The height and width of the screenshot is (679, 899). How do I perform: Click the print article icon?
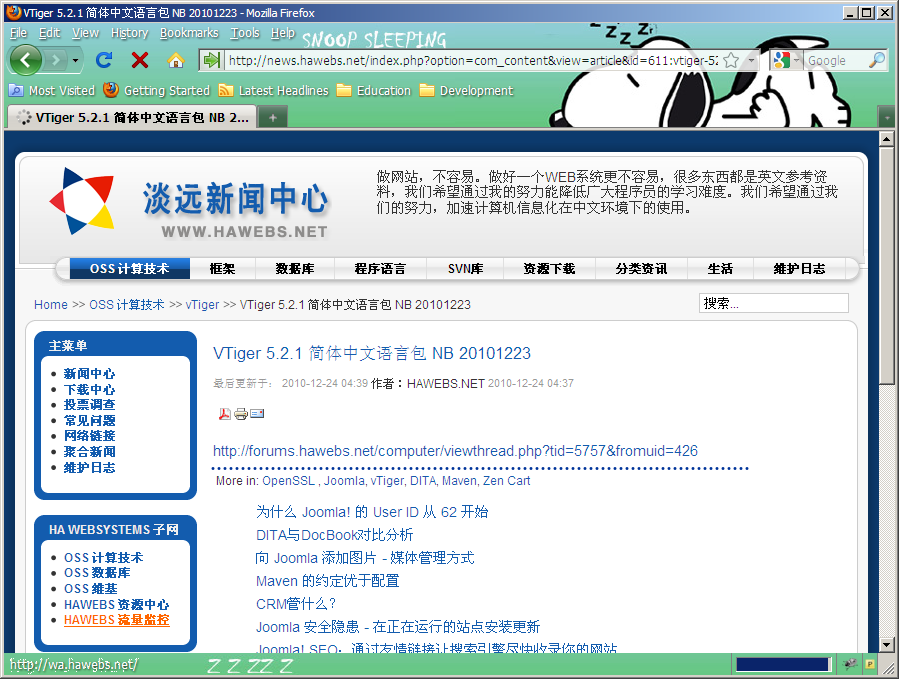click(241, 413)
